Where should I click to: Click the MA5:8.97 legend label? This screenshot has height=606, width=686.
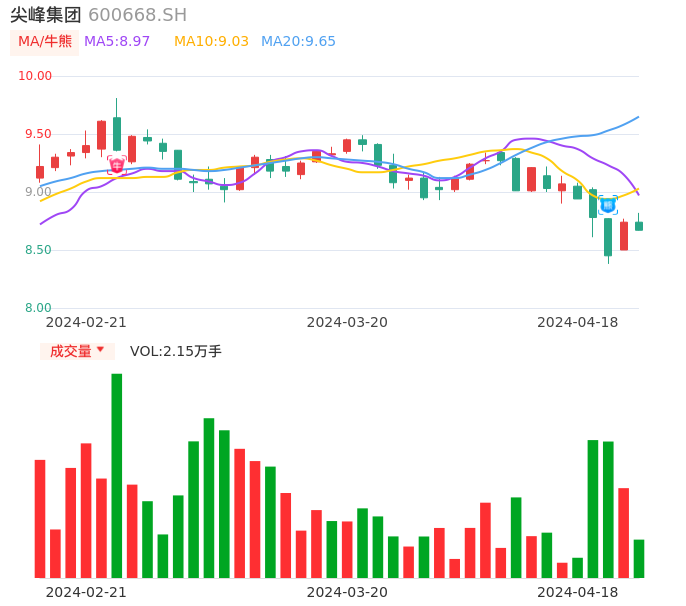click(x=117, y=42)
